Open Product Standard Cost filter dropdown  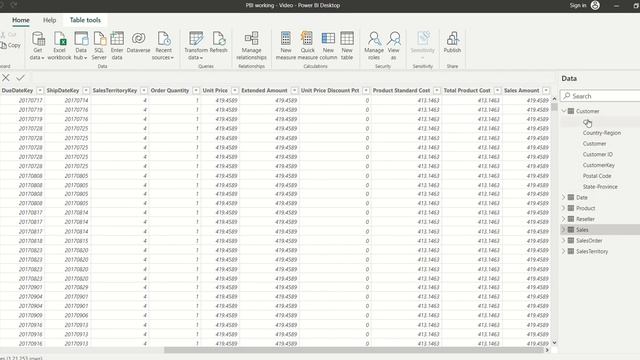437,91
